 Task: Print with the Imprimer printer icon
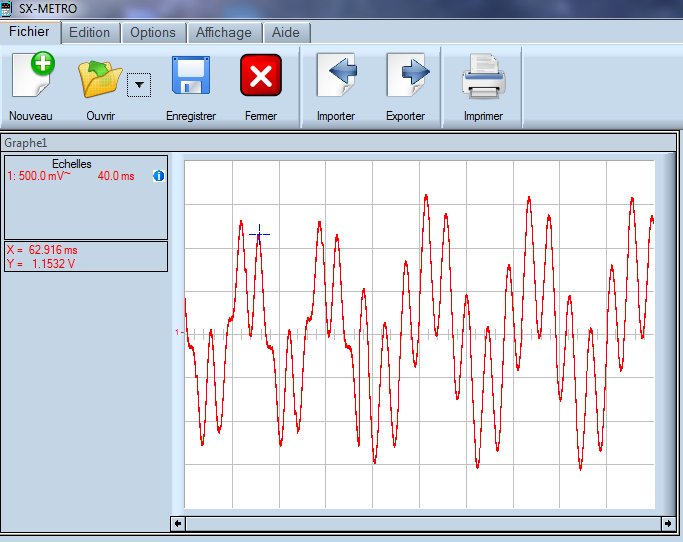click(484, 76)
